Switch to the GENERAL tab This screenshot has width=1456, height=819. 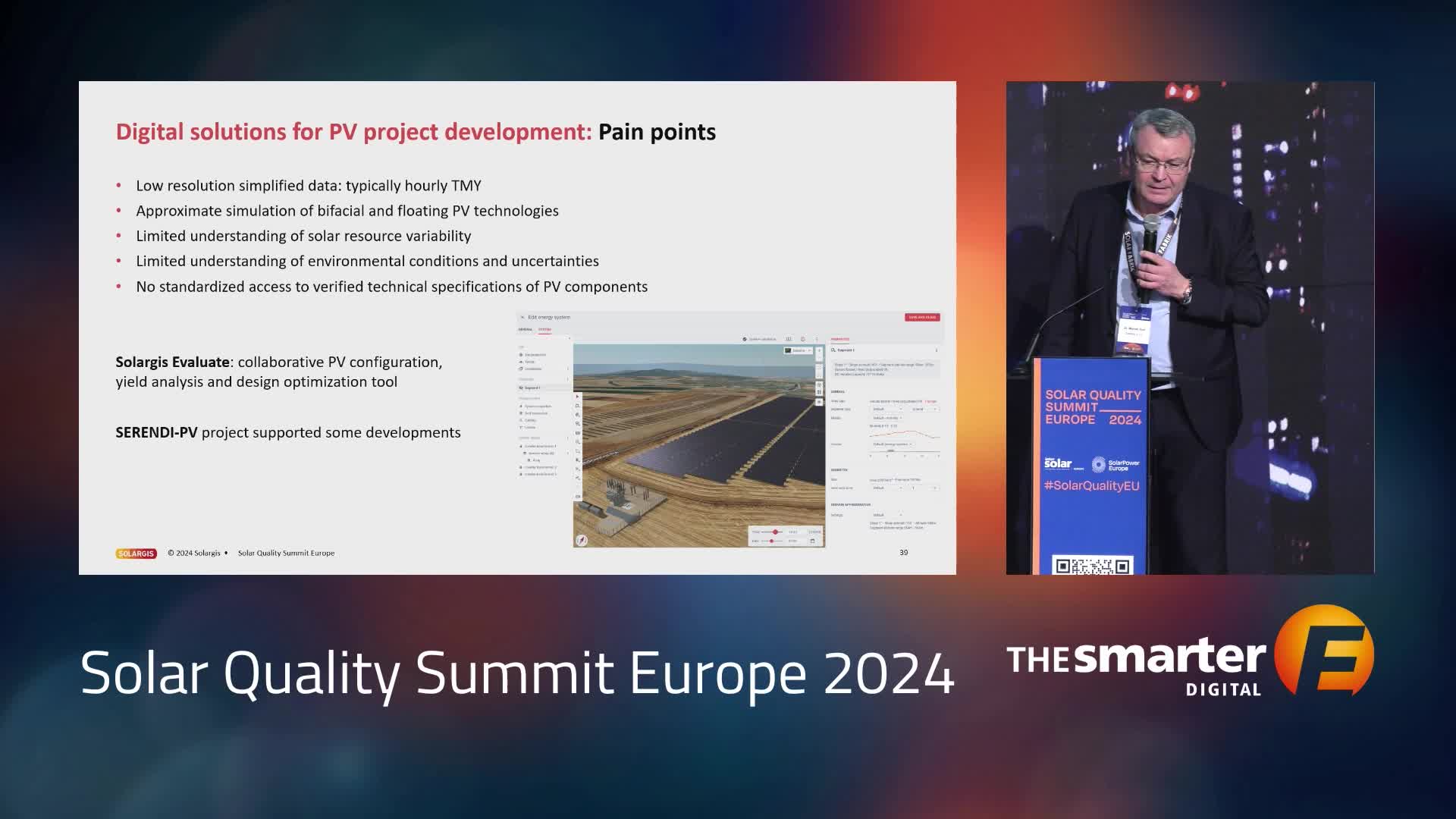pyautogui.click(x=525, y=330)
